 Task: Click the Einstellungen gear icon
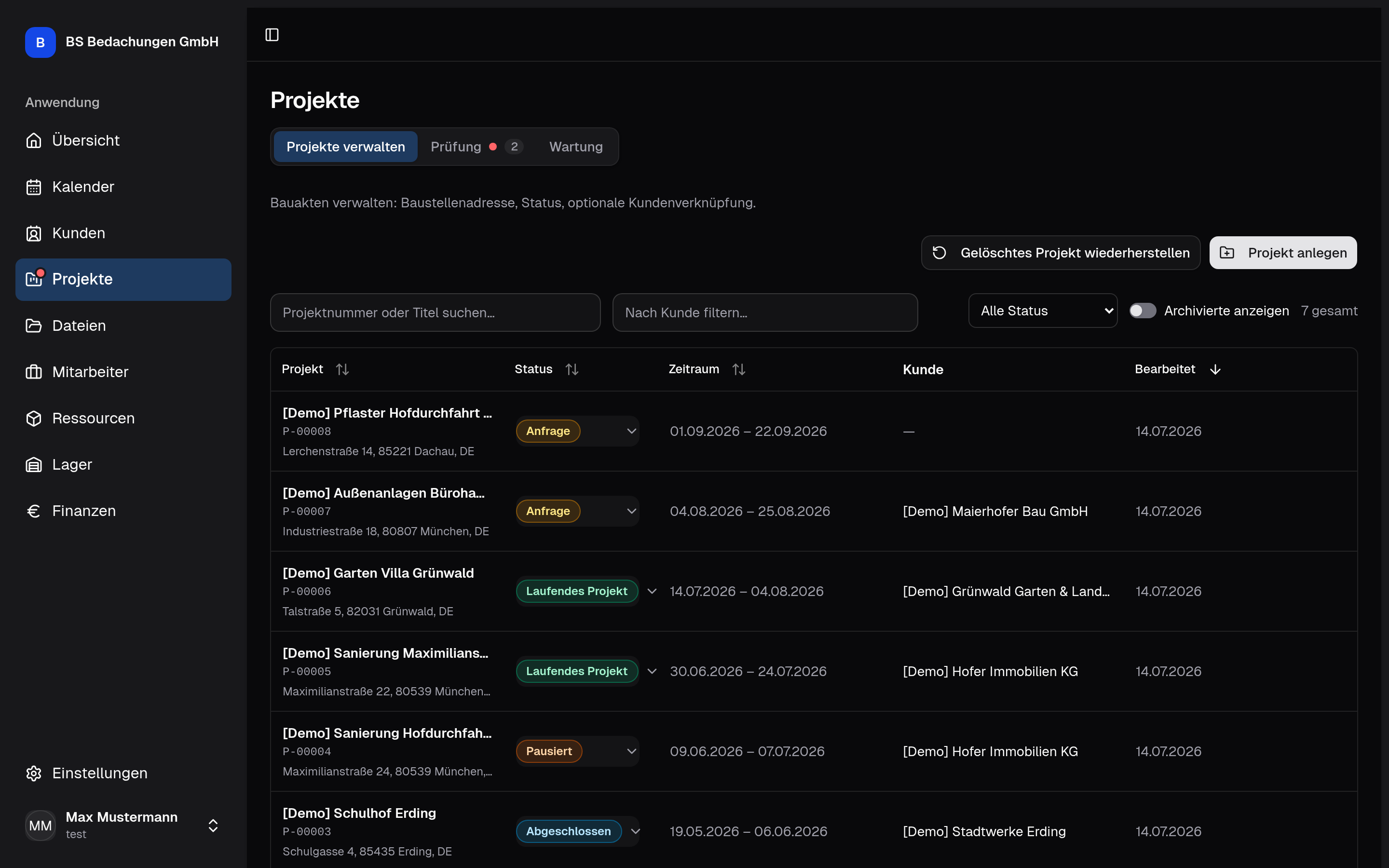coord(34,773)
